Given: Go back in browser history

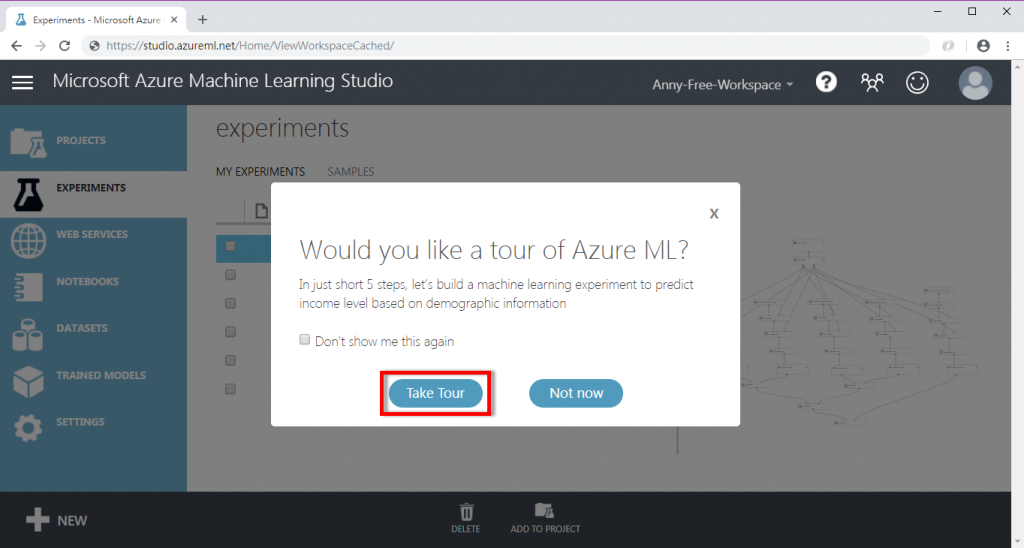Looking at the screenshot, I should click(x=16, y=46).
